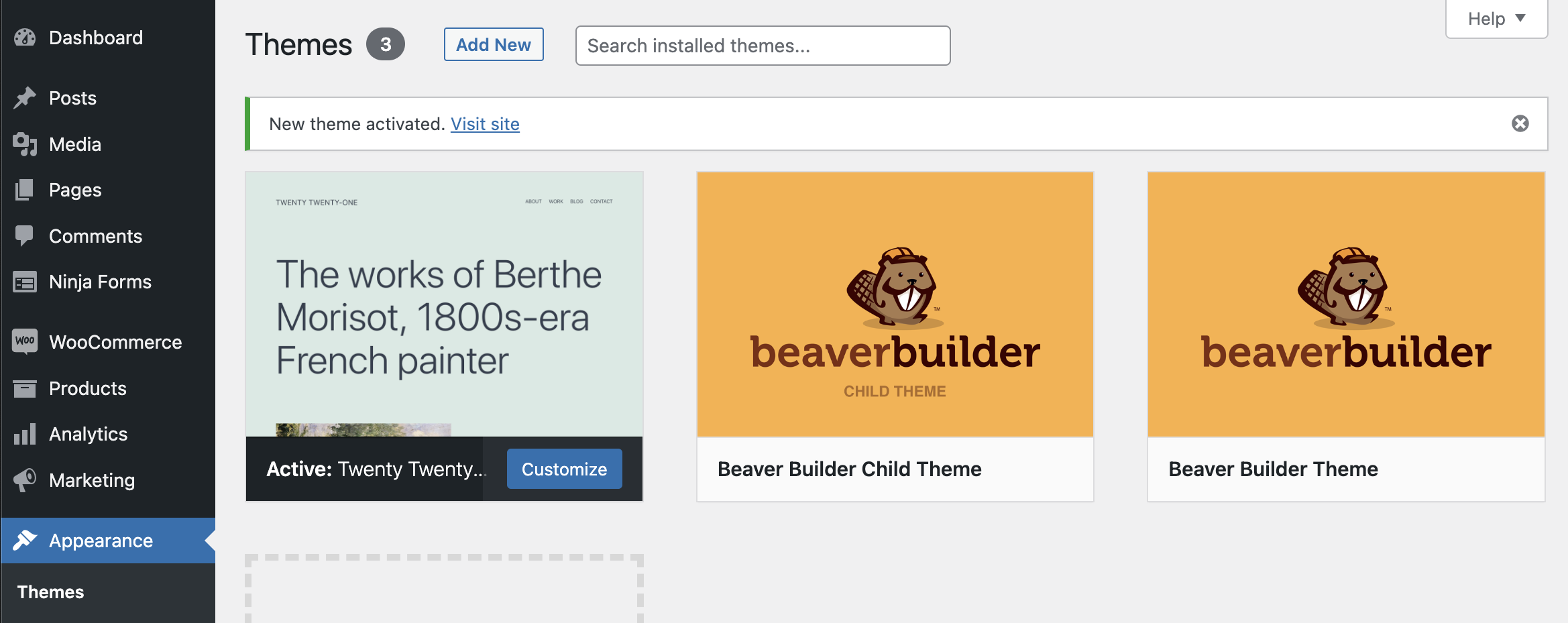Screen dimensions: 1568x623
Task: Click the Products archive box icon
Action: 25,388
